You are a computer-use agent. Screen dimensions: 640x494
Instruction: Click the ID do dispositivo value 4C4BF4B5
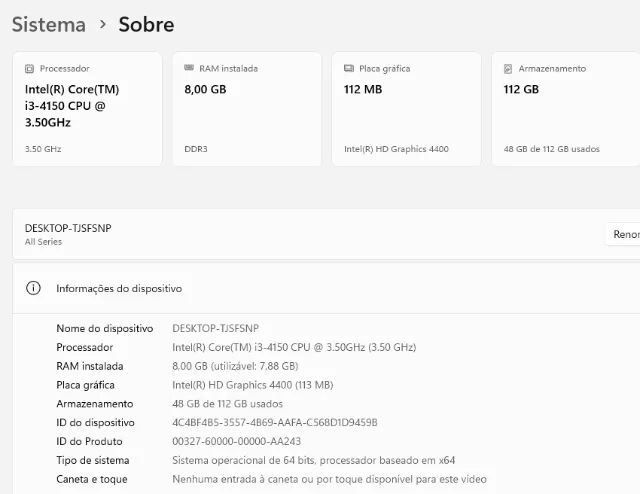pos(275,423)
